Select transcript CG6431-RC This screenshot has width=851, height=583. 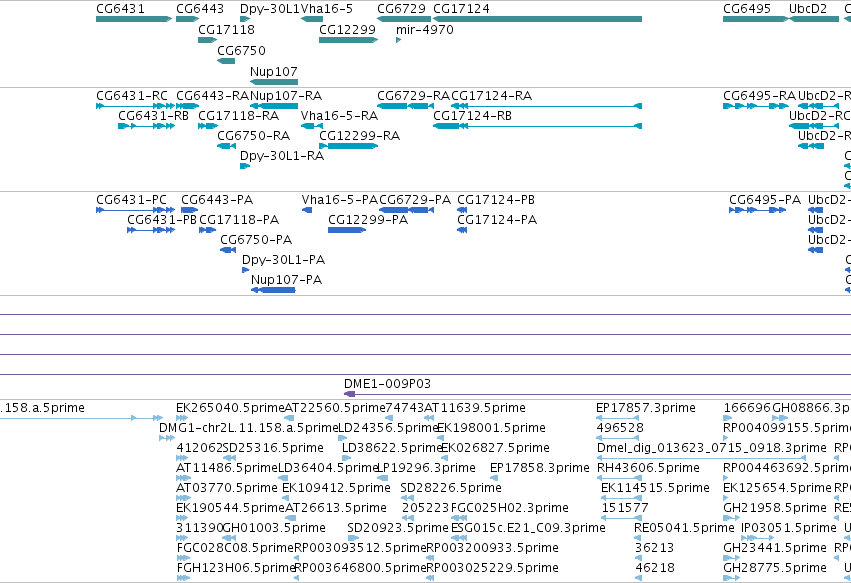click(x=135, y=106)
